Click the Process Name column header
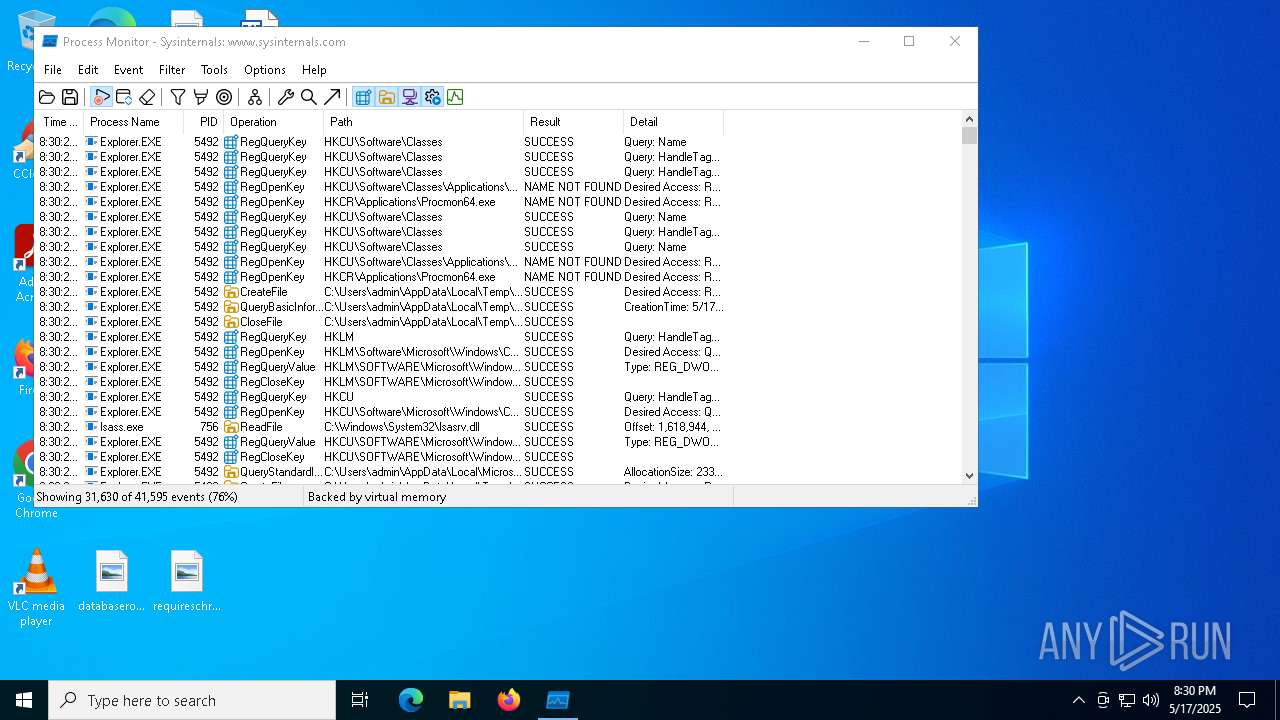The height and width of the screenshot is (720, 1280). pyautogui.click(x=134, y=122)
